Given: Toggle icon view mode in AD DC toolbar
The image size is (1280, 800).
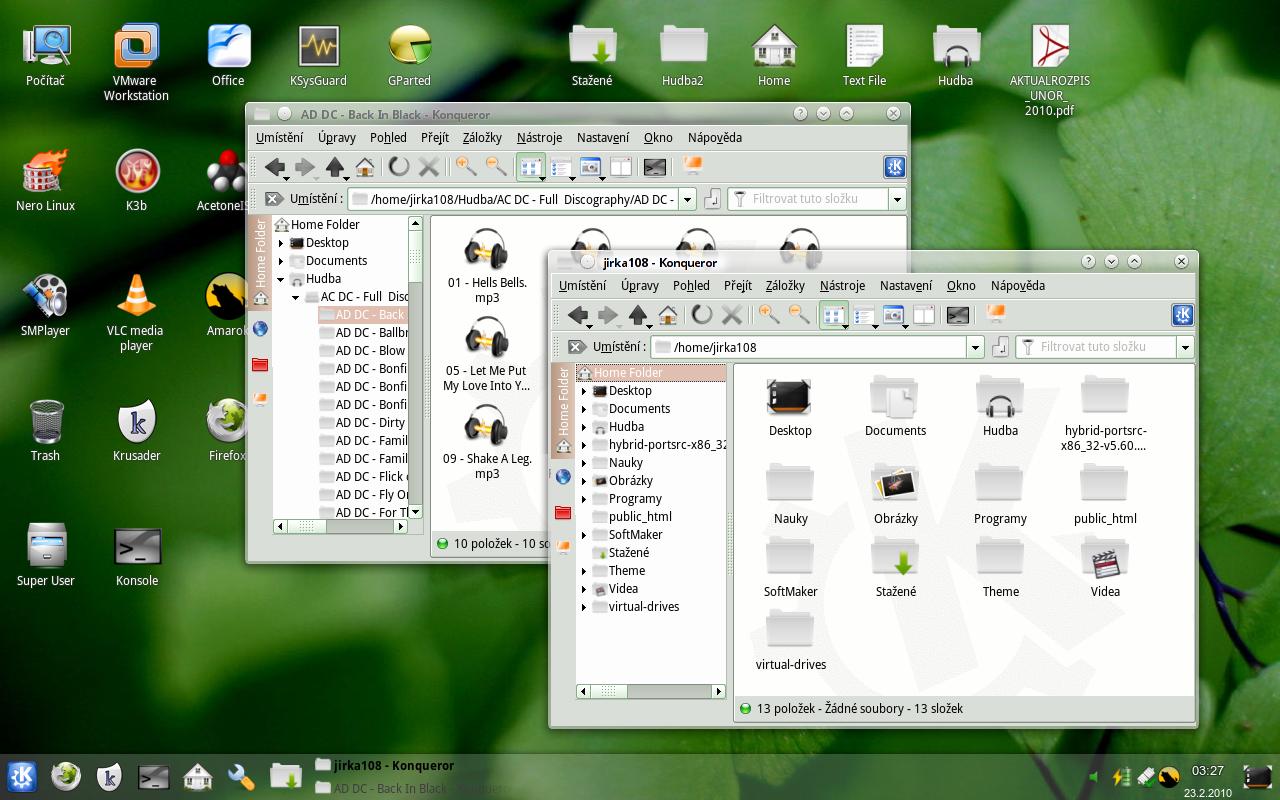Looking at the screenshot, I should pos(530,167).
